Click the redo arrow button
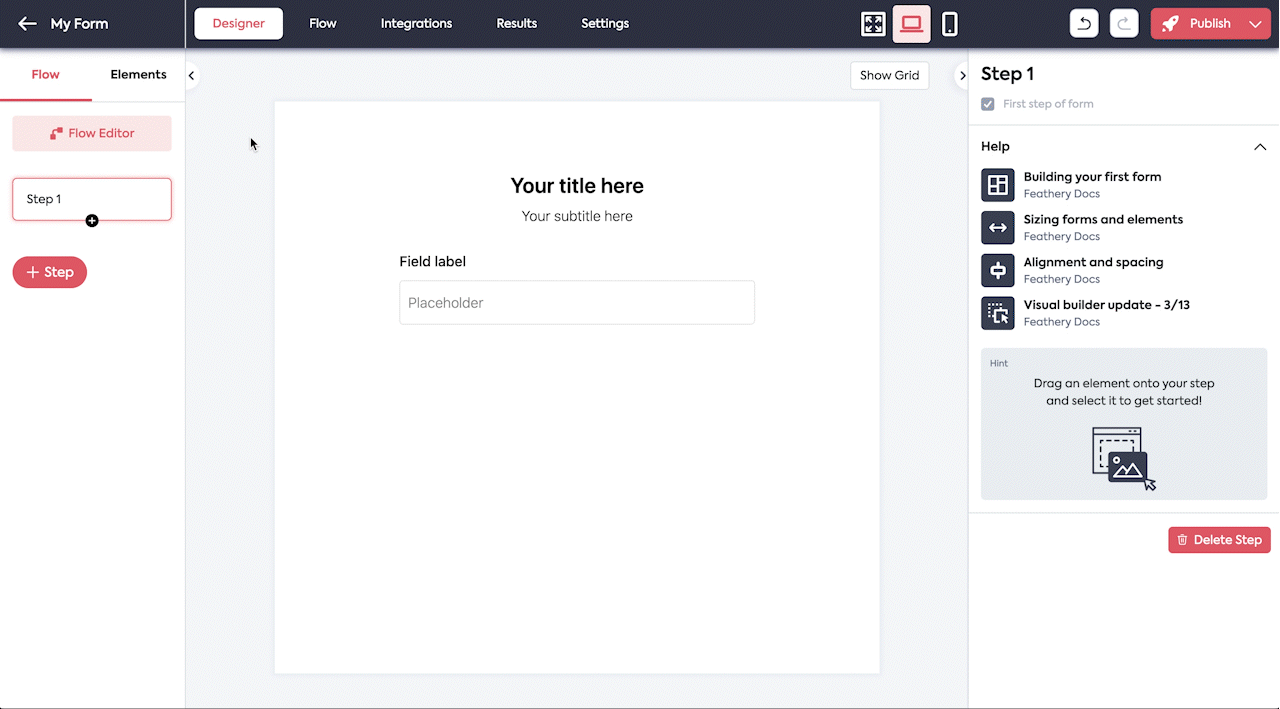 point(1124,24)
